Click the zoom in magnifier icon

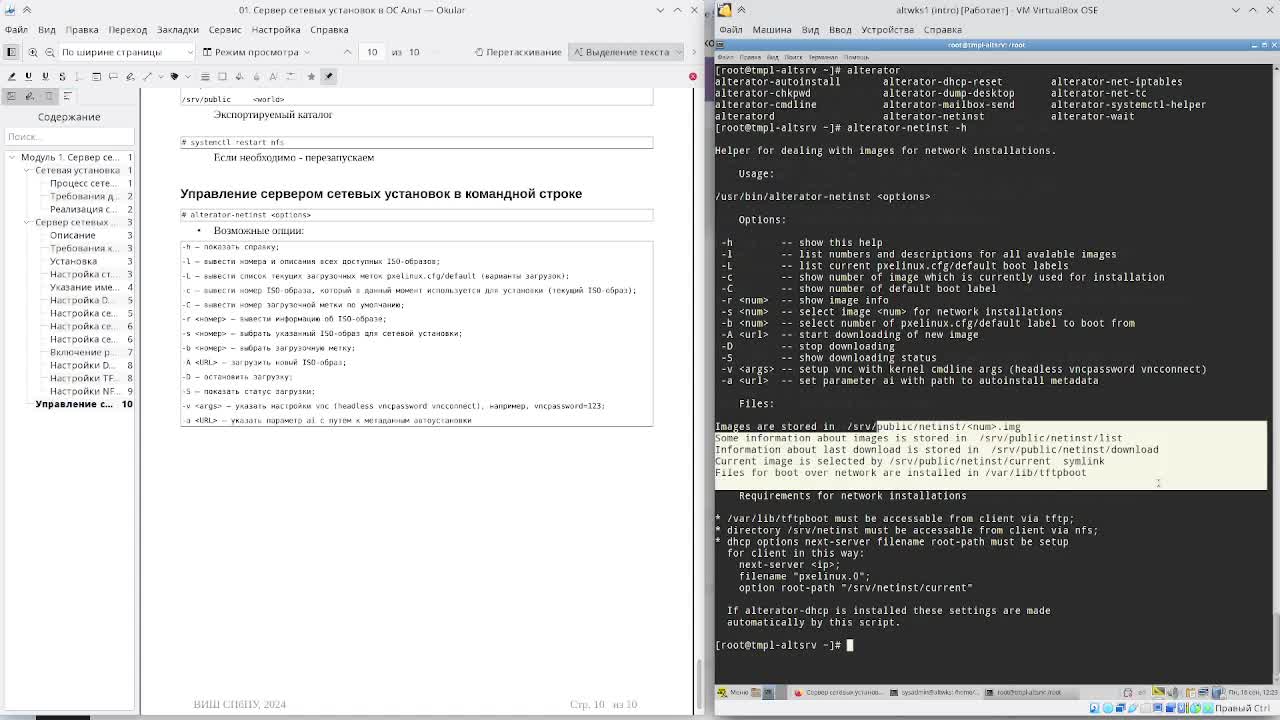pyautogui.click(x=32, y=51)
